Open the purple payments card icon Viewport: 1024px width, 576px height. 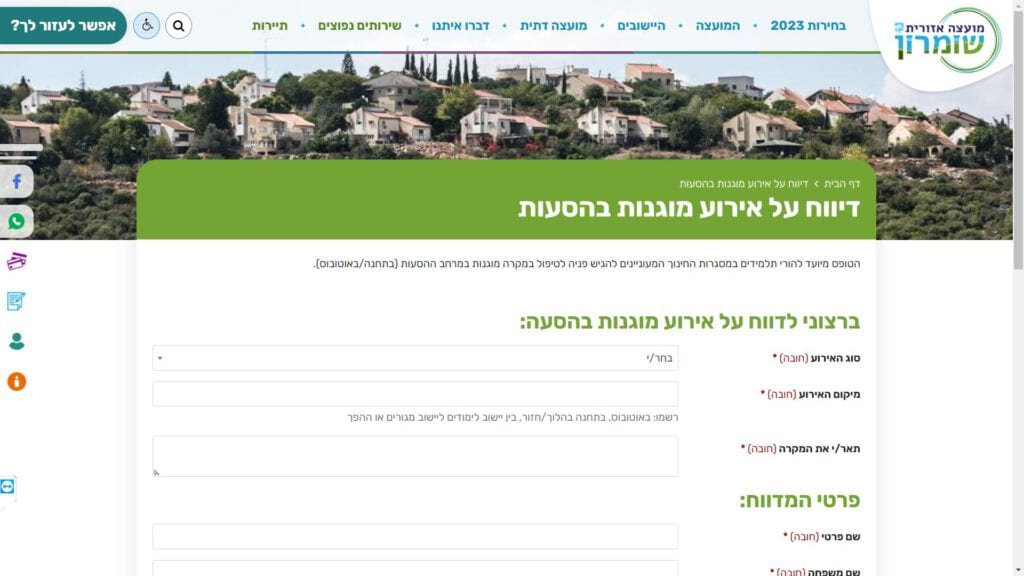[x=17, y=262]
